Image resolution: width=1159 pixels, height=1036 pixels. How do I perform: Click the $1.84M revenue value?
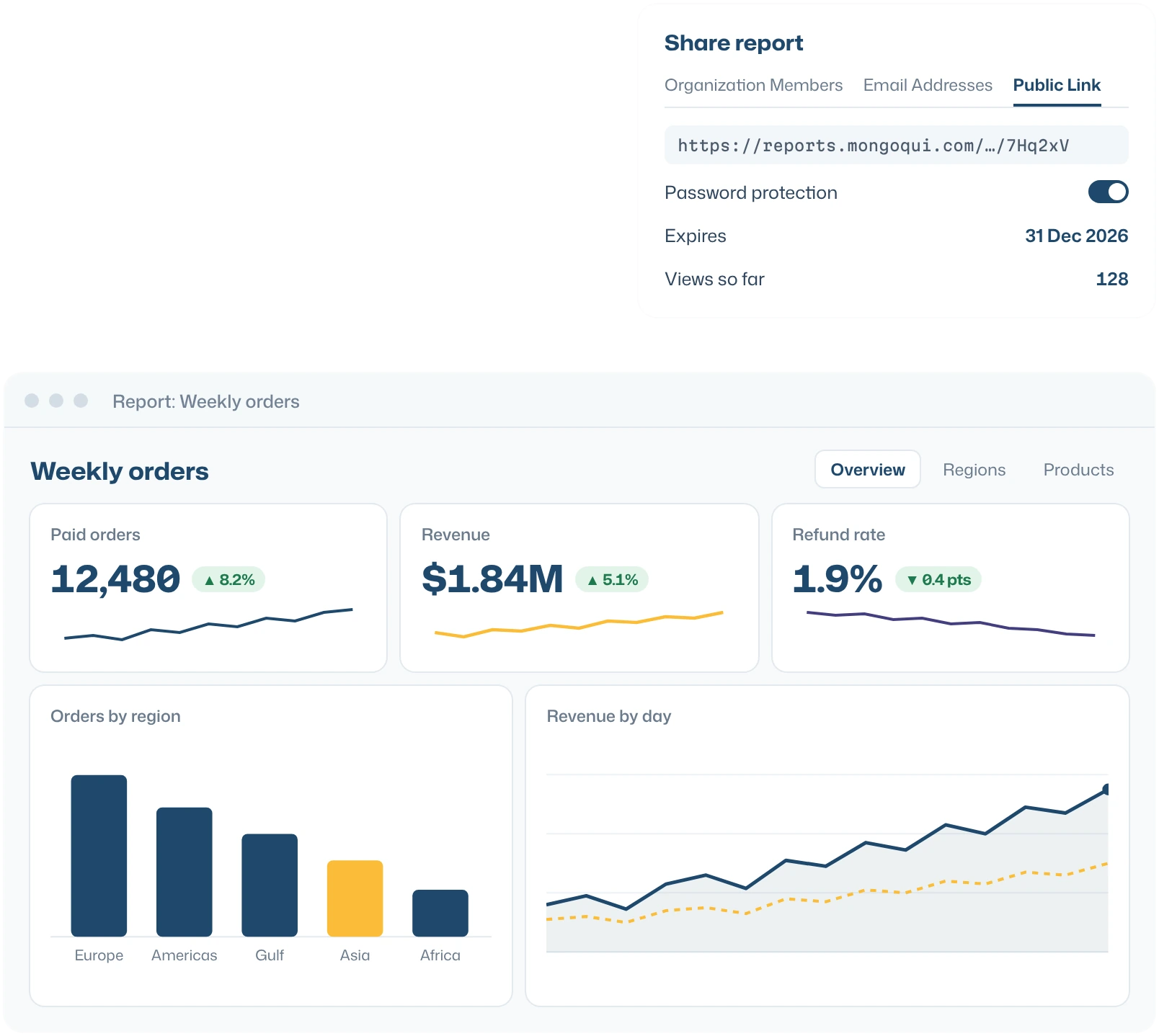(492, 579)
